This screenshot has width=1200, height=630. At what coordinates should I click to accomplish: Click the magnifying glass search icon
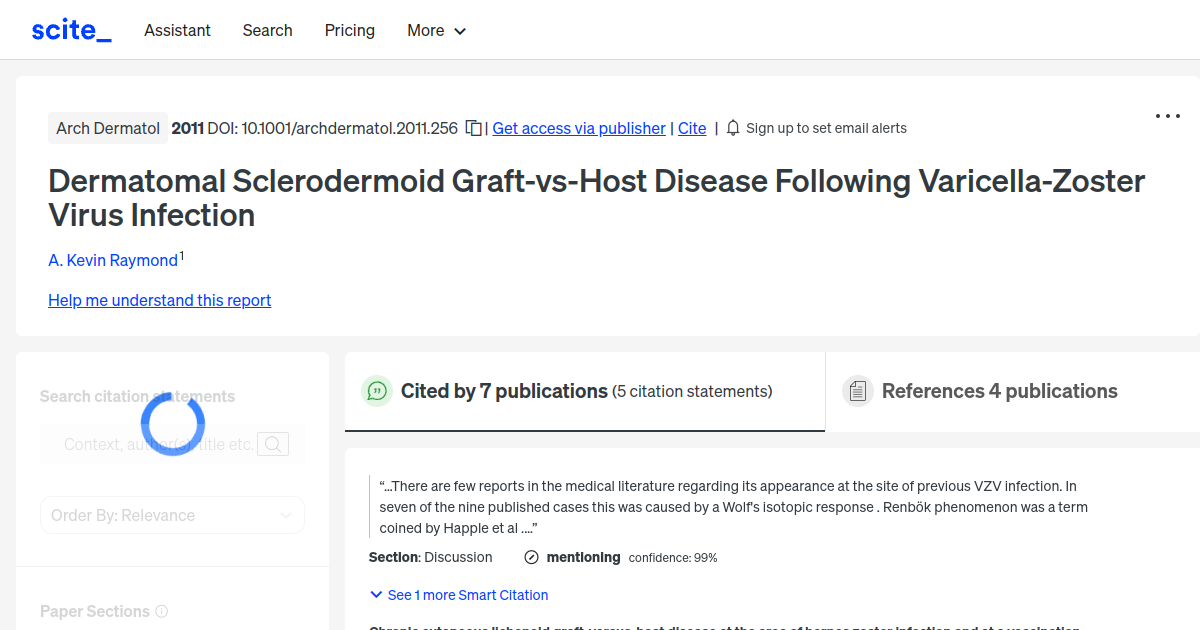click(272, 443)
